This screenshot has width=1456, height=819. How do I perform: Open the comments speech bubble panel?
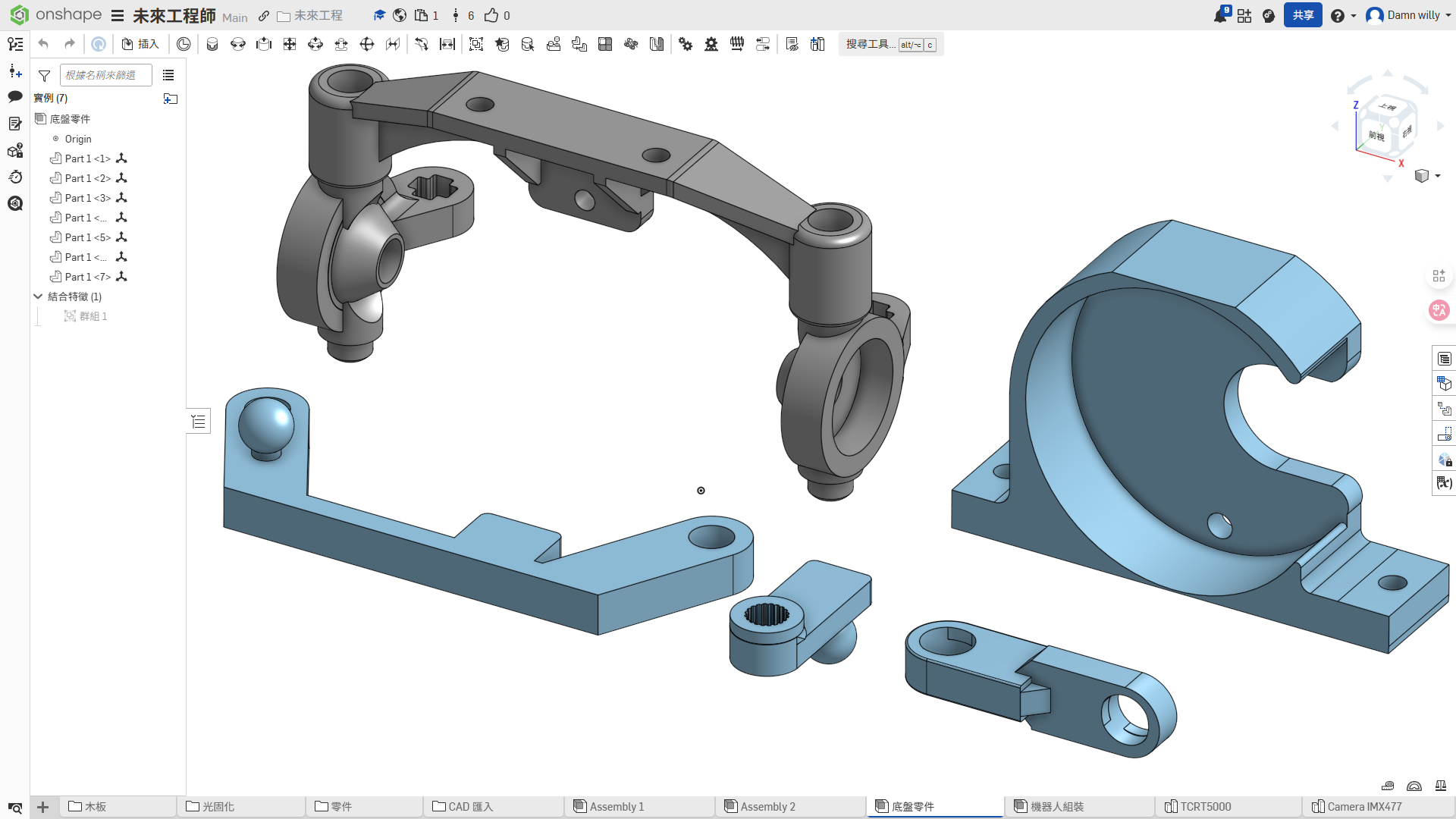coord(15,97)
